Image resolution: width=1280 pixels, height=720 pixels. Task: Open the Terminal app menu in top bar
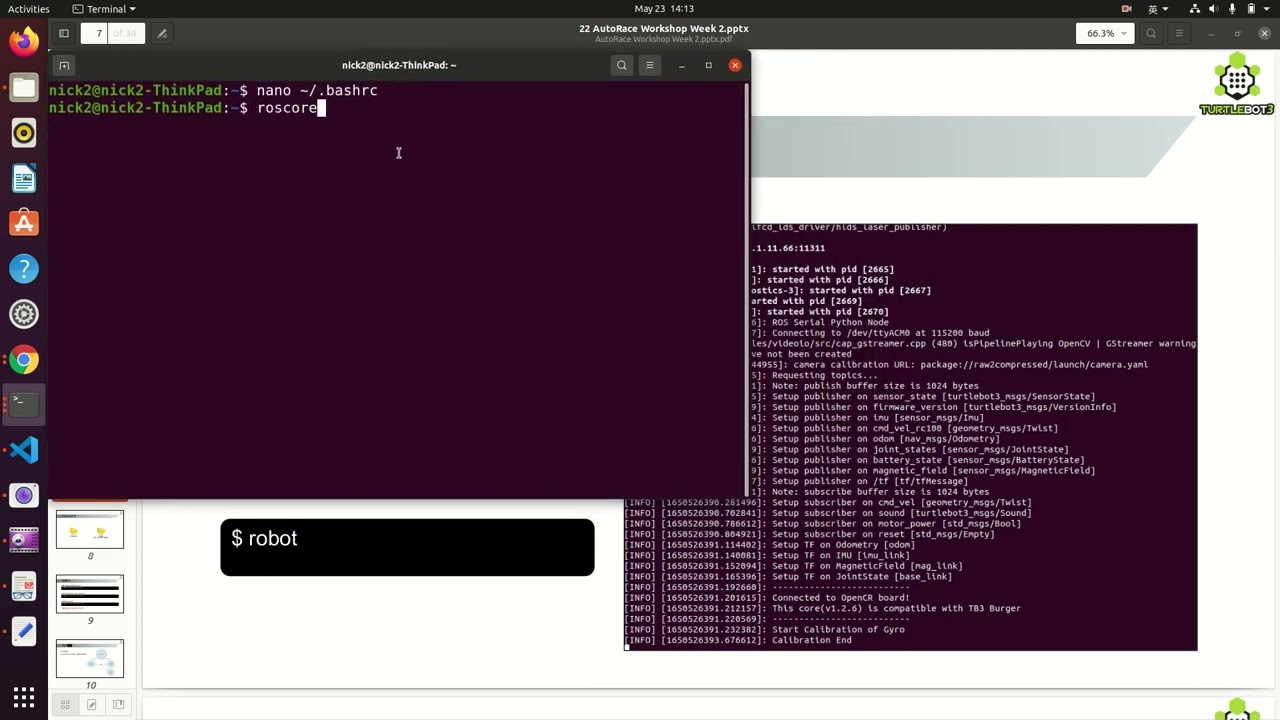click(x=104, y=9)
